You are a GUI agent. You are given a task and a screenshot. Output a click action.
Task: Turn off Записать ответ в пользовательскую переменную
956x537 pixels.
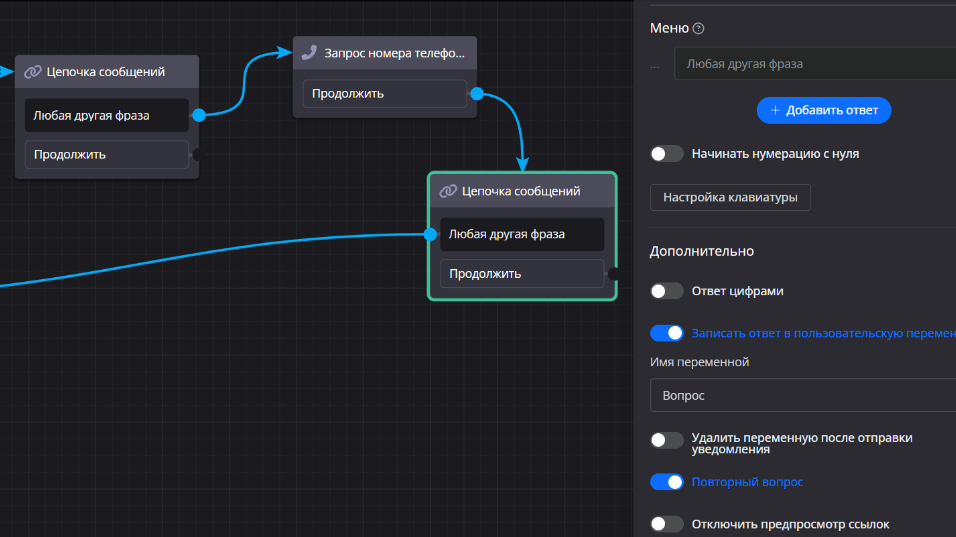point(667,333)
